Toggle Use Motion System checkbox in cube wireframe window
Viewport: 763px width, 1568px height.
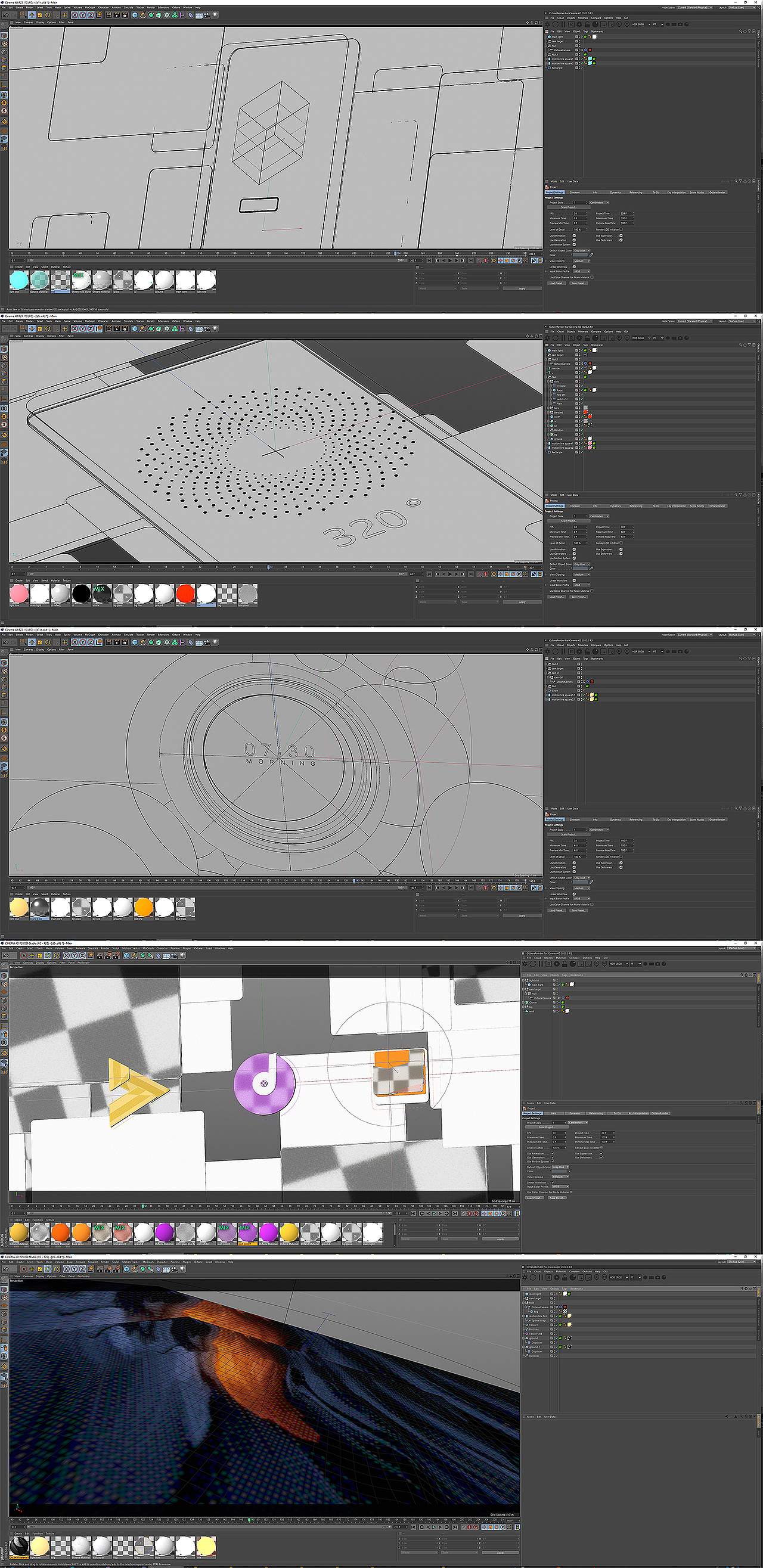(x=574, y=245)
